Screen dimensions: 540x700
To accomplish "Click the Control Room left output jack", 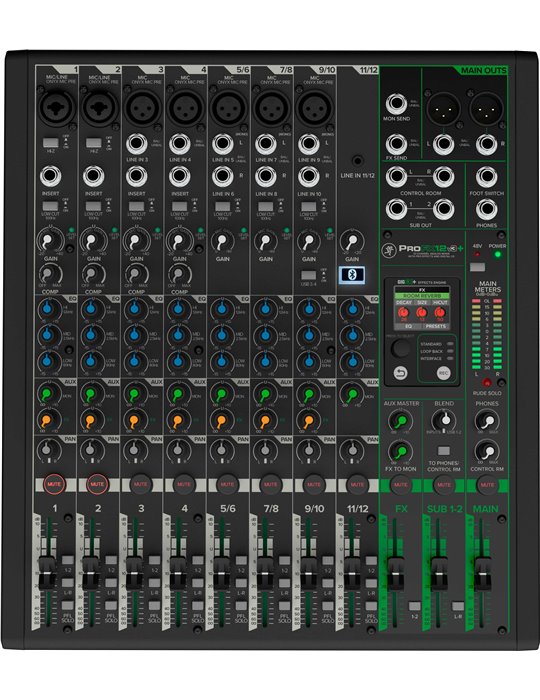I will tap(396, 176).
